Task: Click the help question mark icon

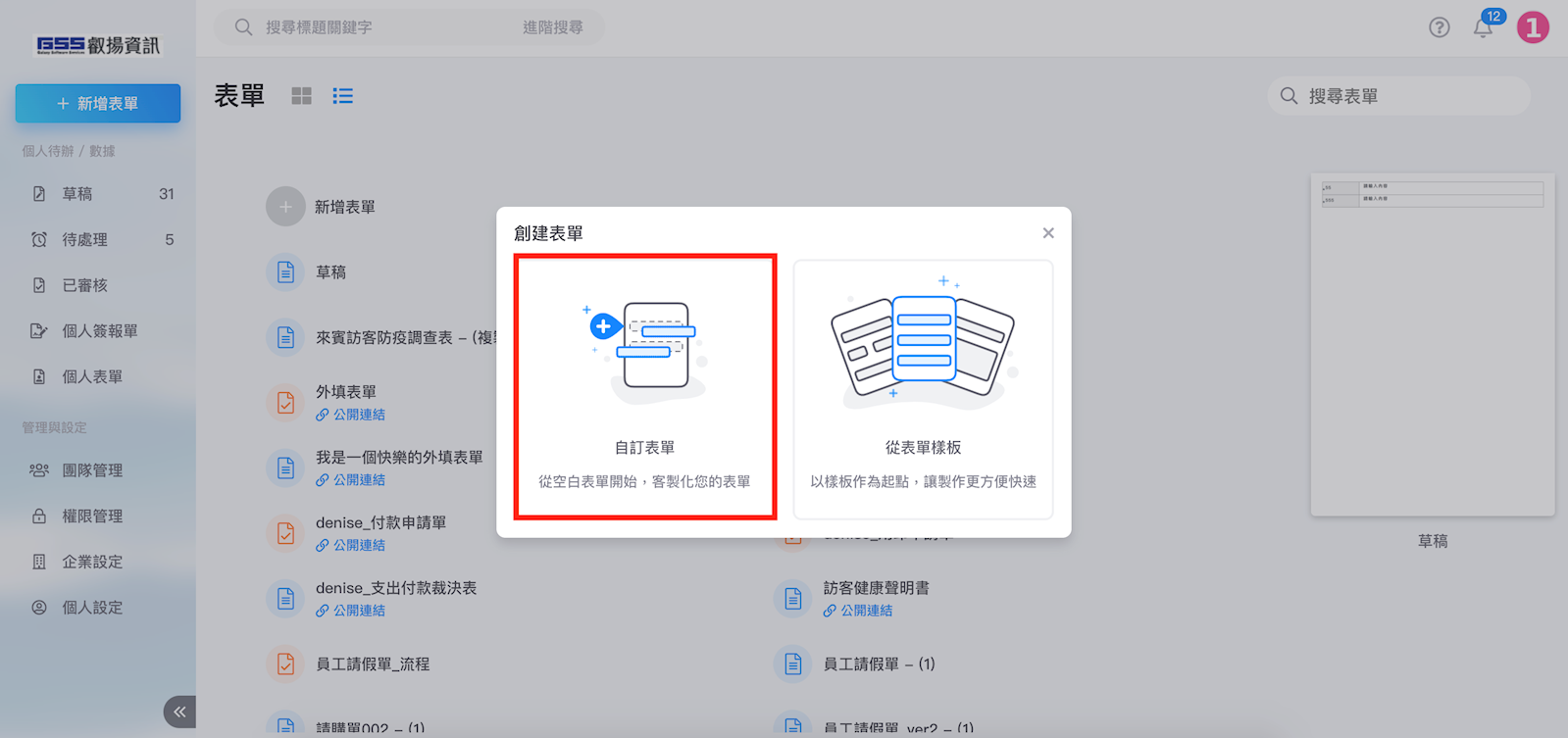Action: click(x=1439, y=27)
